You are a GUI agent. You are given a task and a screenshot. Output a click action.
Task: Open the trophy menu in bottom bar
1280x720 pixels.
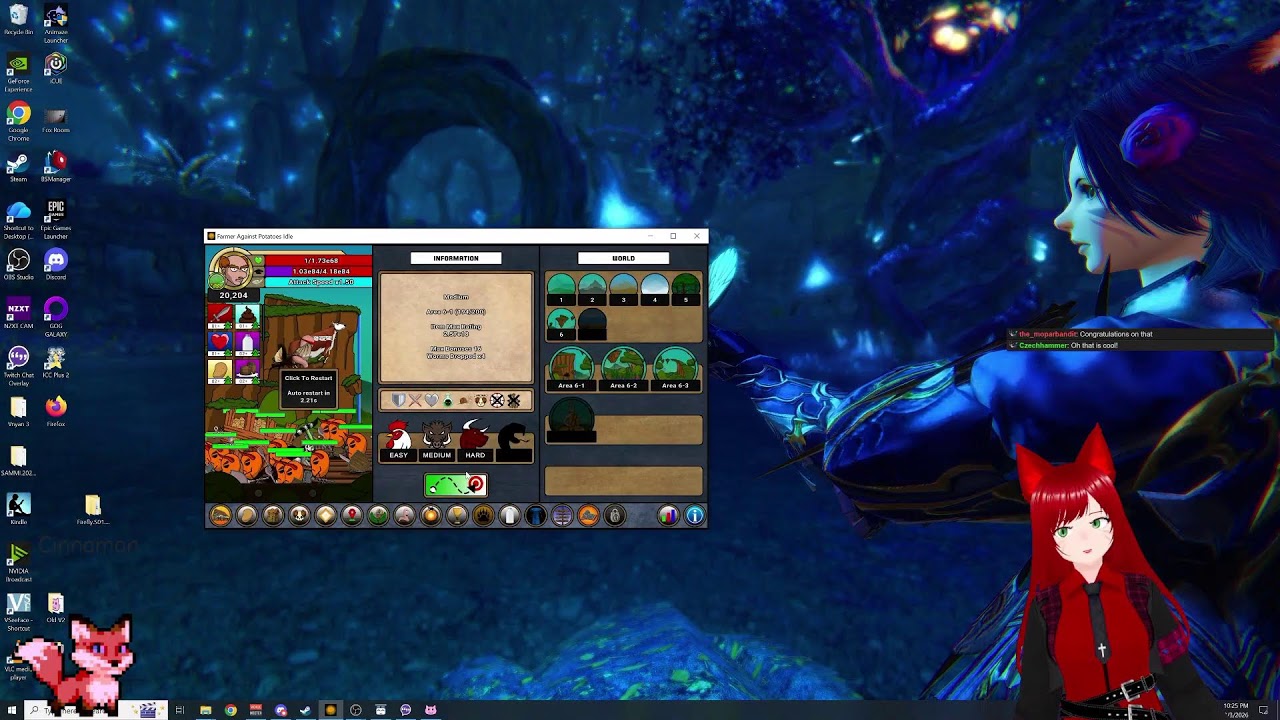click(457, 516)
